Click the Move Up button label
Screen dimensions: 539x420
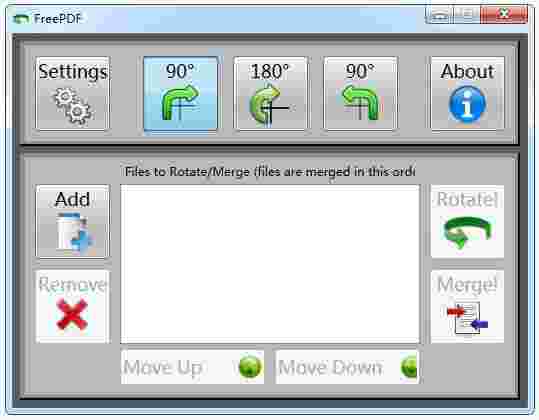tap(163, 367)
